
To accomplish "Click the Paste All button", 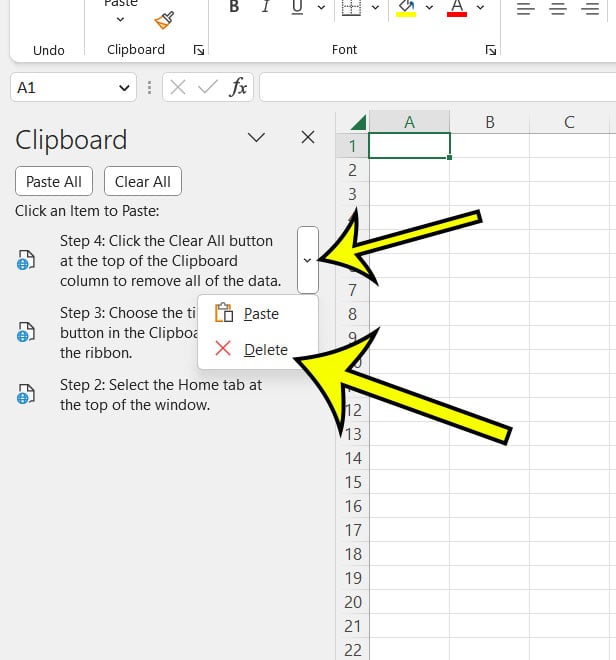I will tap(54, 181).
